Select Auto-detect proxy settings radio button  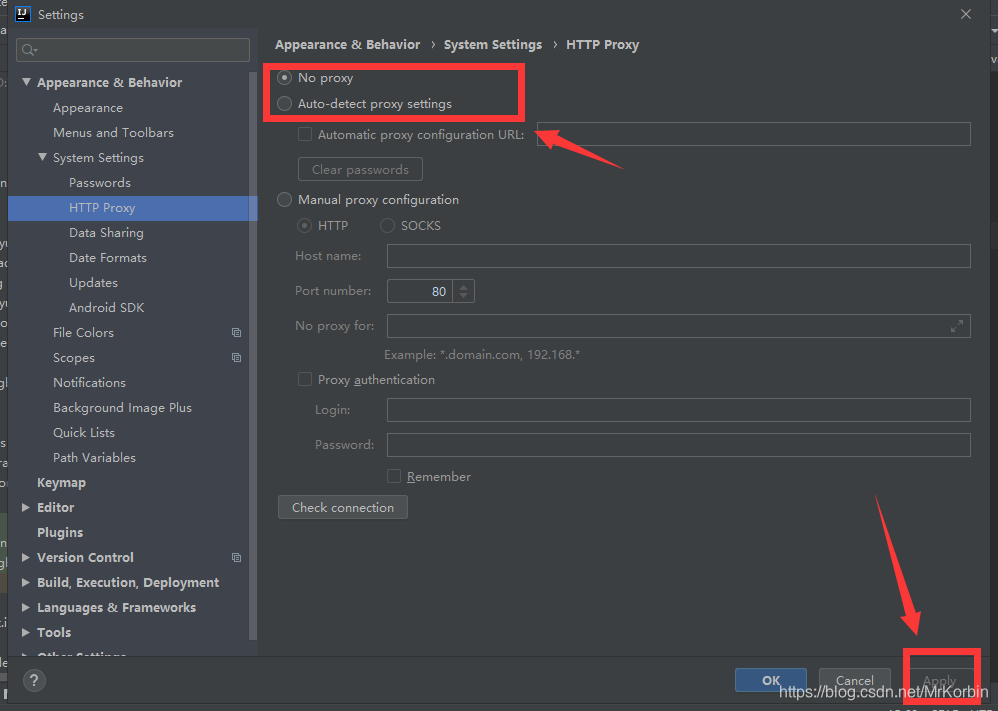pos(285,104)
